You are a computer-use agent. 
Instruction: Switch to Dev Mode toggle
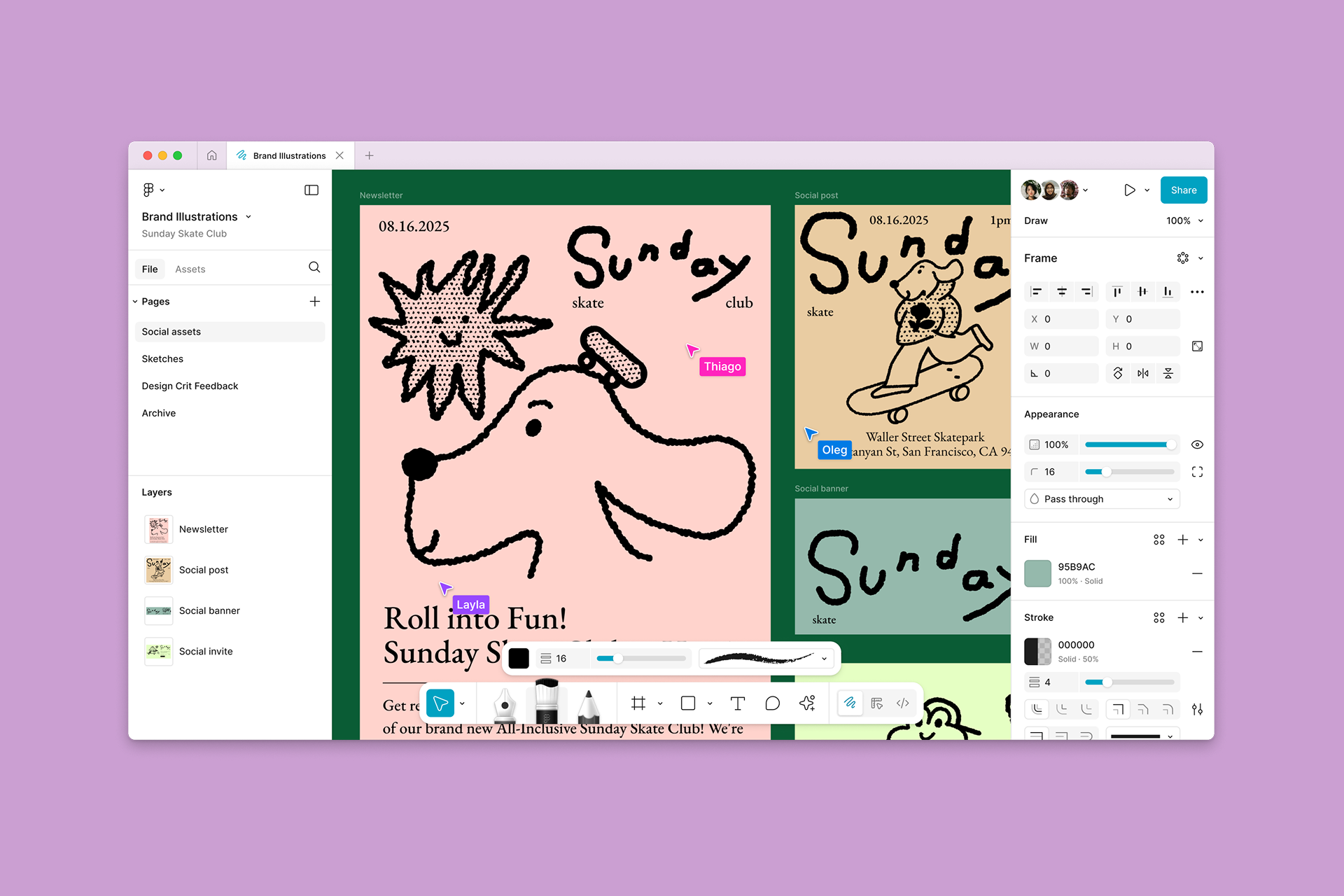(x=903, y=703)
